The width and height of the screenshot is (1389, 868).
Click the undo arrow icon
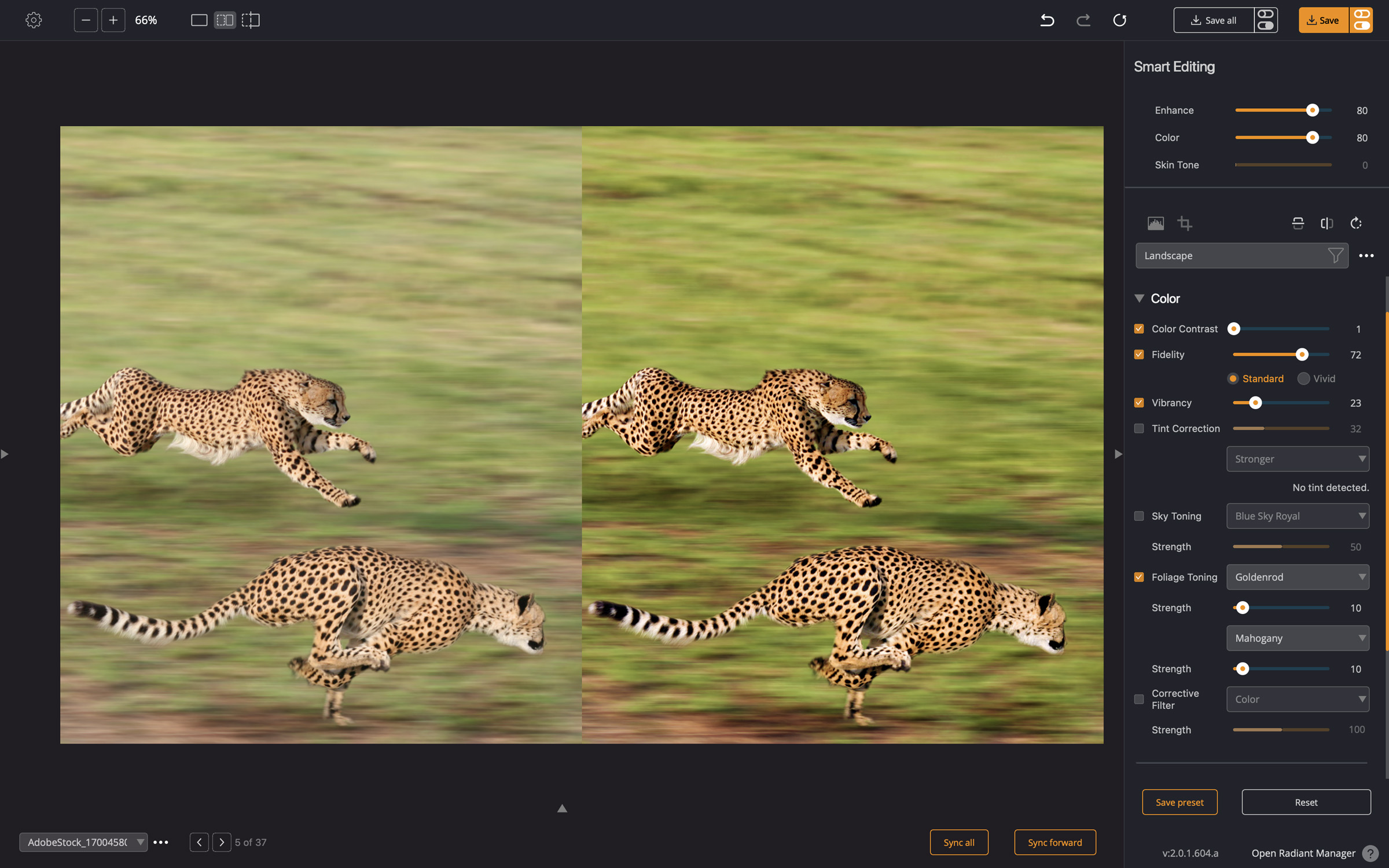pyautogui.click(x=1047, y=20)
